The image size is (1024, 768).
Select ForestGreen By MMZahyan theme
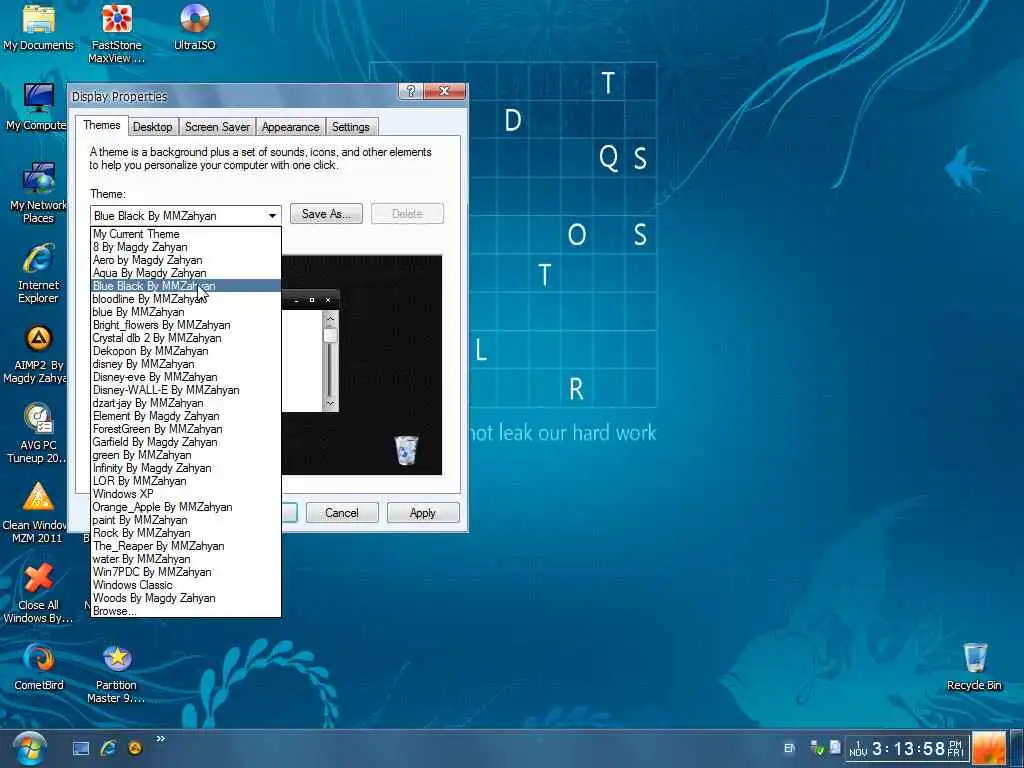185,429
